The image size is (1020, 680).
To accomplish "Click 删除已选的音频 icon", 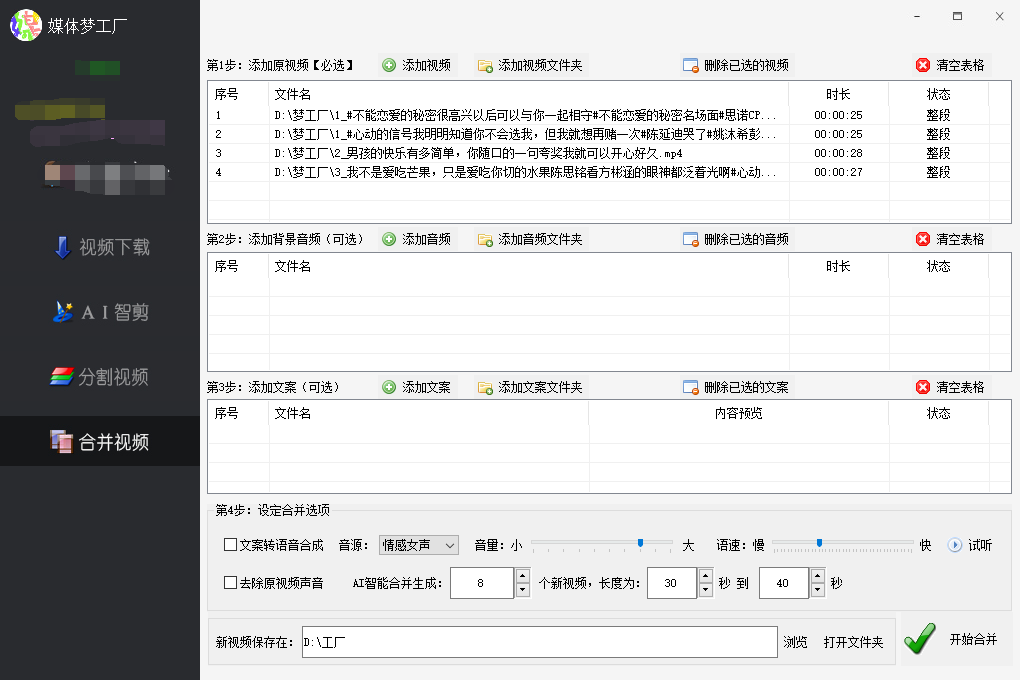I will coord(691,239).
